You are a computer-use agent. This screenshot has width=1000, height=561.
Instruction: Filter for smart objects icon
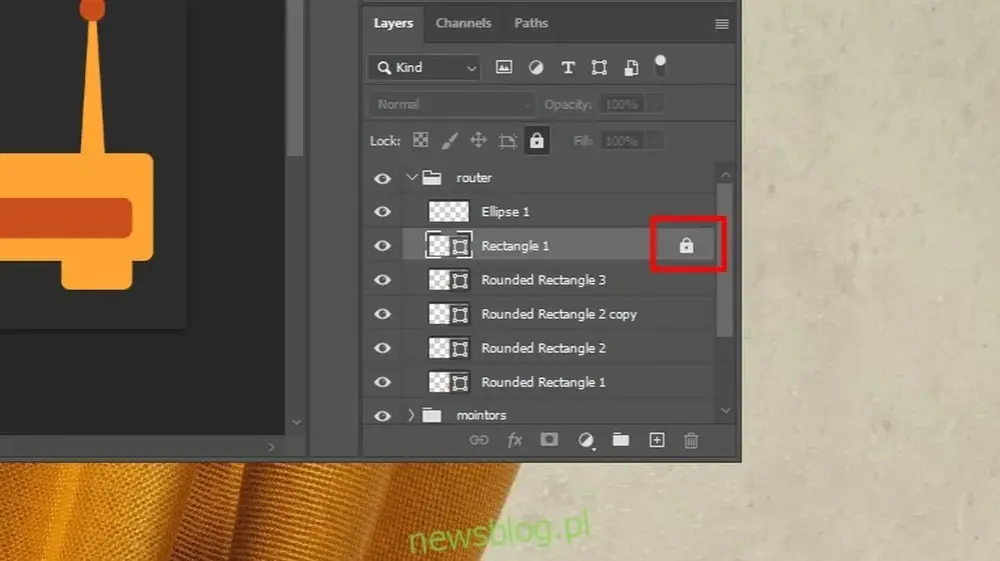(x=631, y=68)
